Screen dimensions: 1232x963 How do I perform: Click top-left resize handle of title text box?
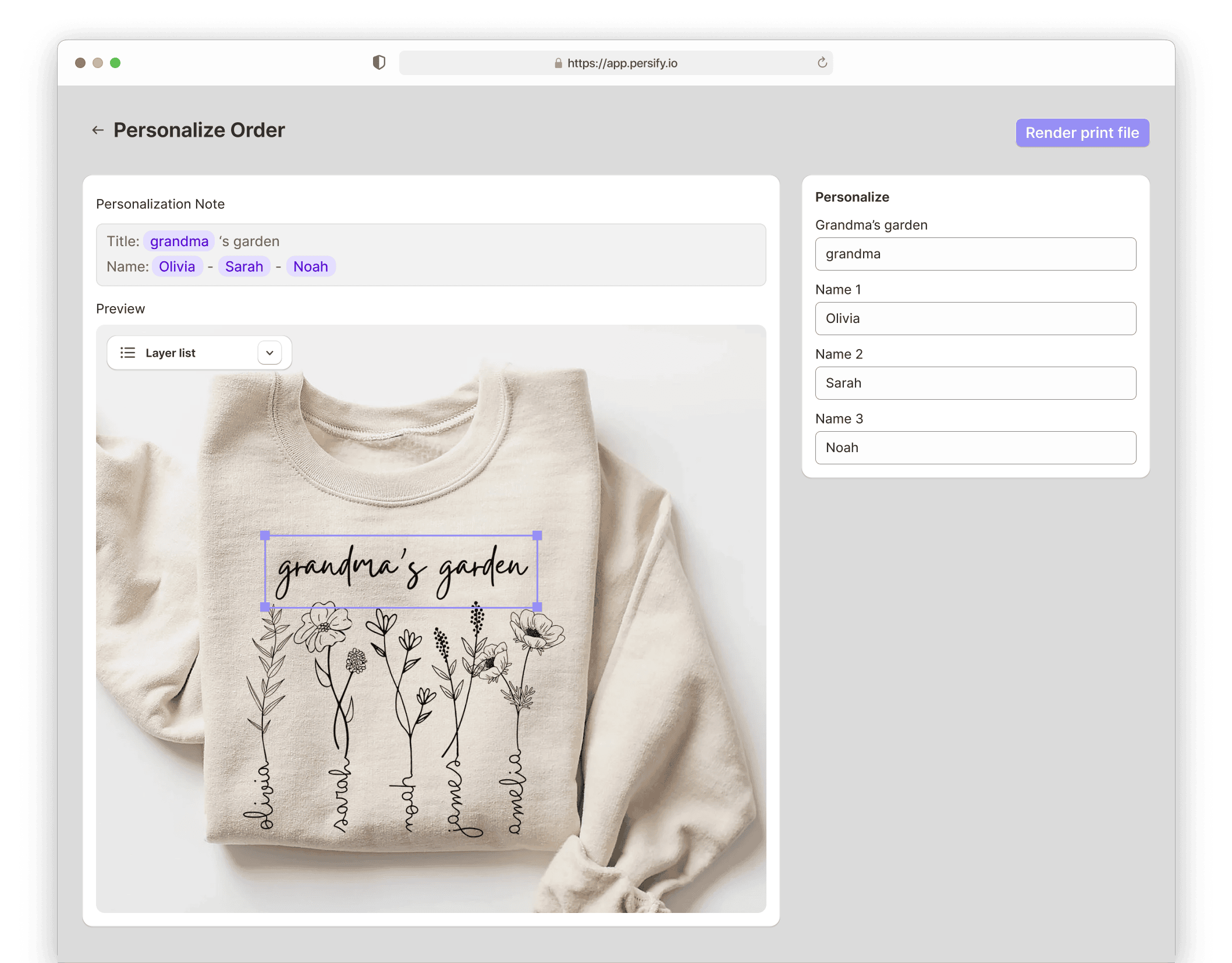click(265, 535)
